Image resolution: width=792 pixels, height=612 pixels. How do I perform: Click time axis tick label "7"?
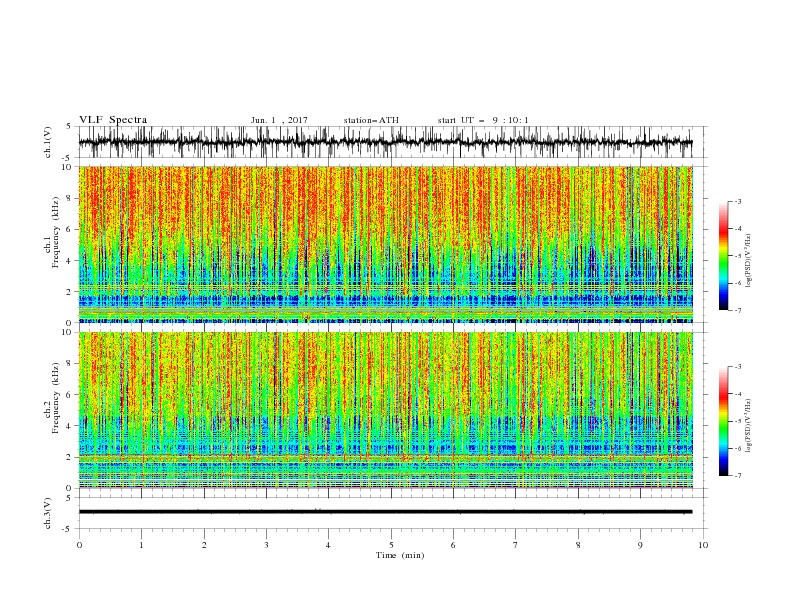[516, 545]
